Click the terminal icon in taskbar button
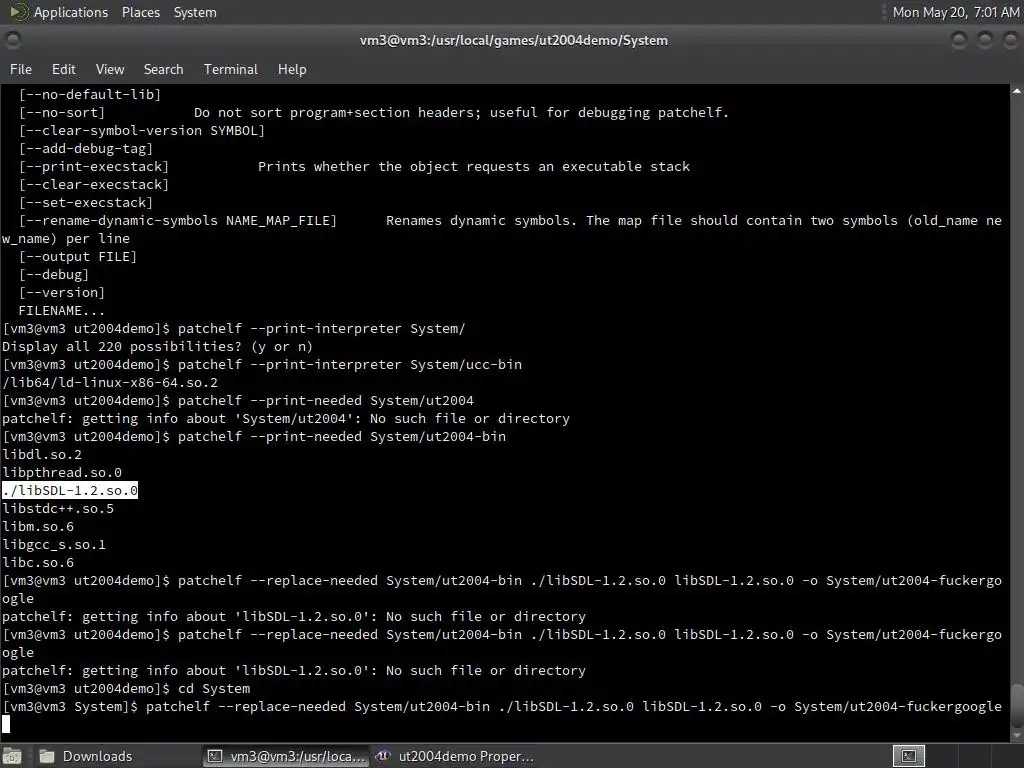This screenshot has width=1024, height=768. tap(214, 756)
